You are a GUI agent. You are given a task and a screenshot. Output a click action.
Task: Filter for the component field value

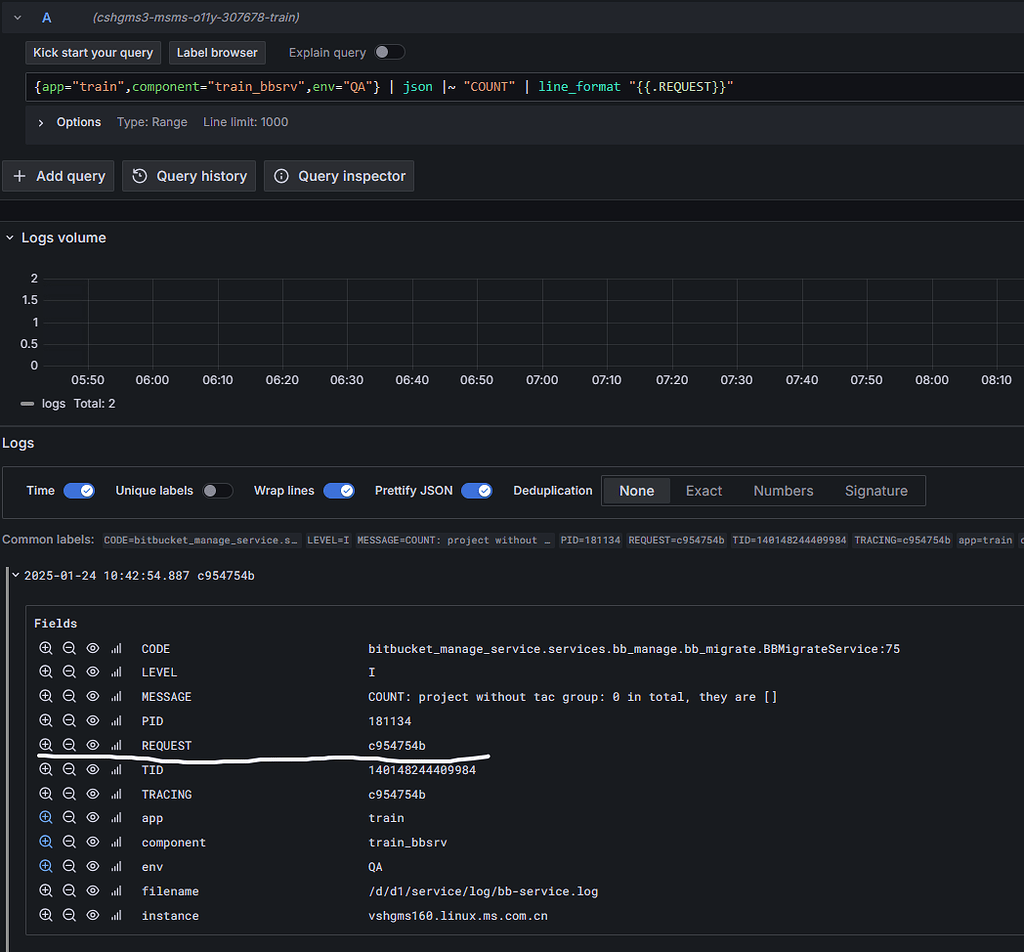pos(46,842)
